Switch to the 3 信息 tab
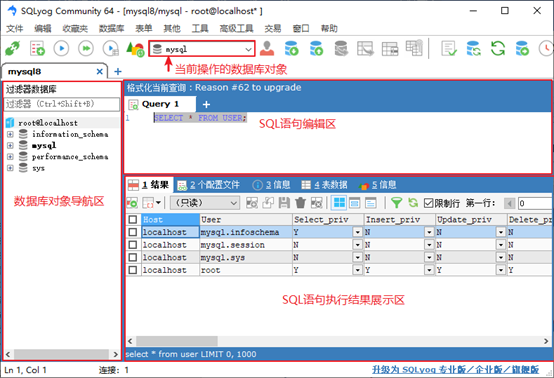The height and width of the screenshot is (378, 554). point(271,184)
